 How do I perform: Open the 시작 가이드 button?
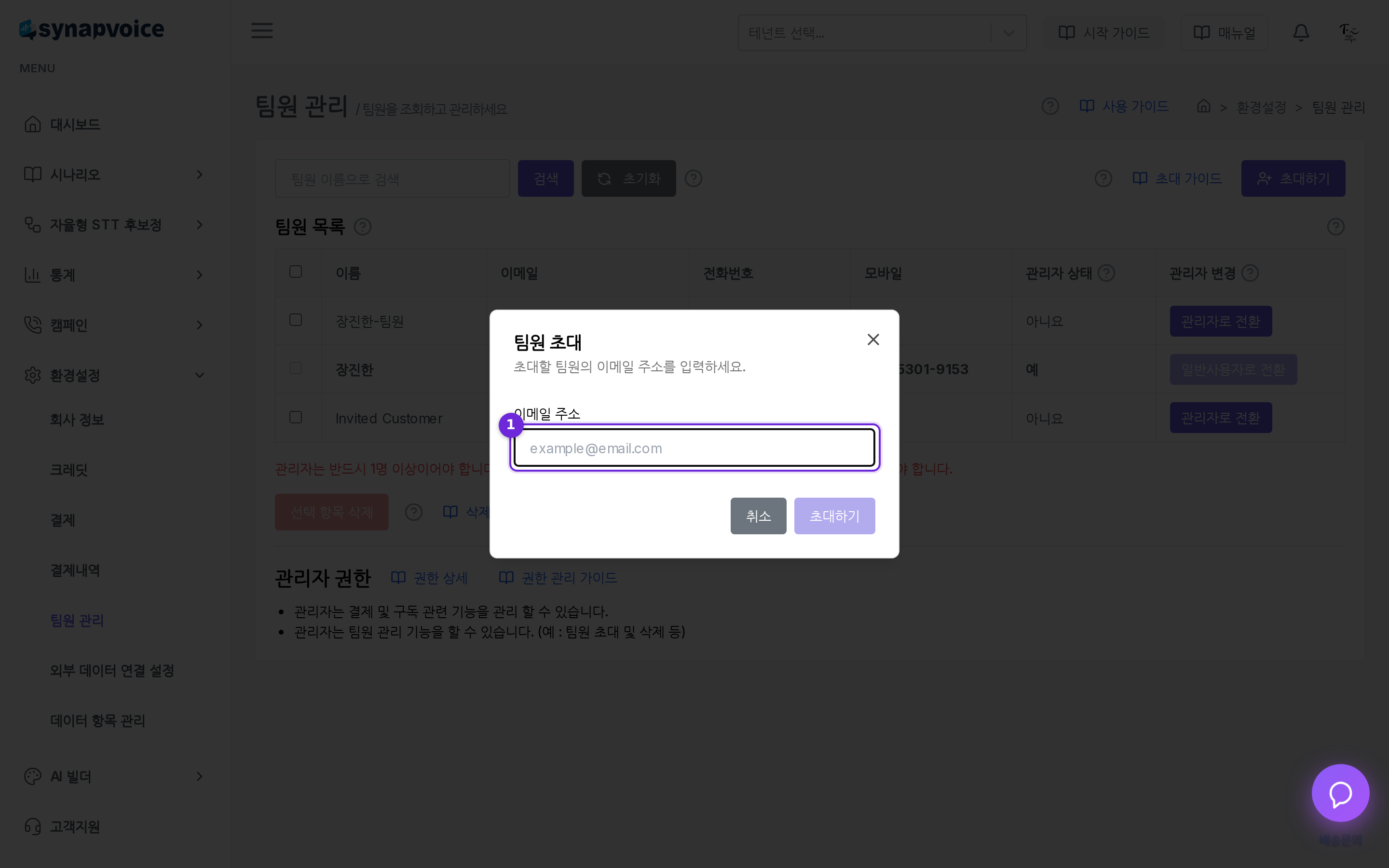click(x=1103, y=33)
